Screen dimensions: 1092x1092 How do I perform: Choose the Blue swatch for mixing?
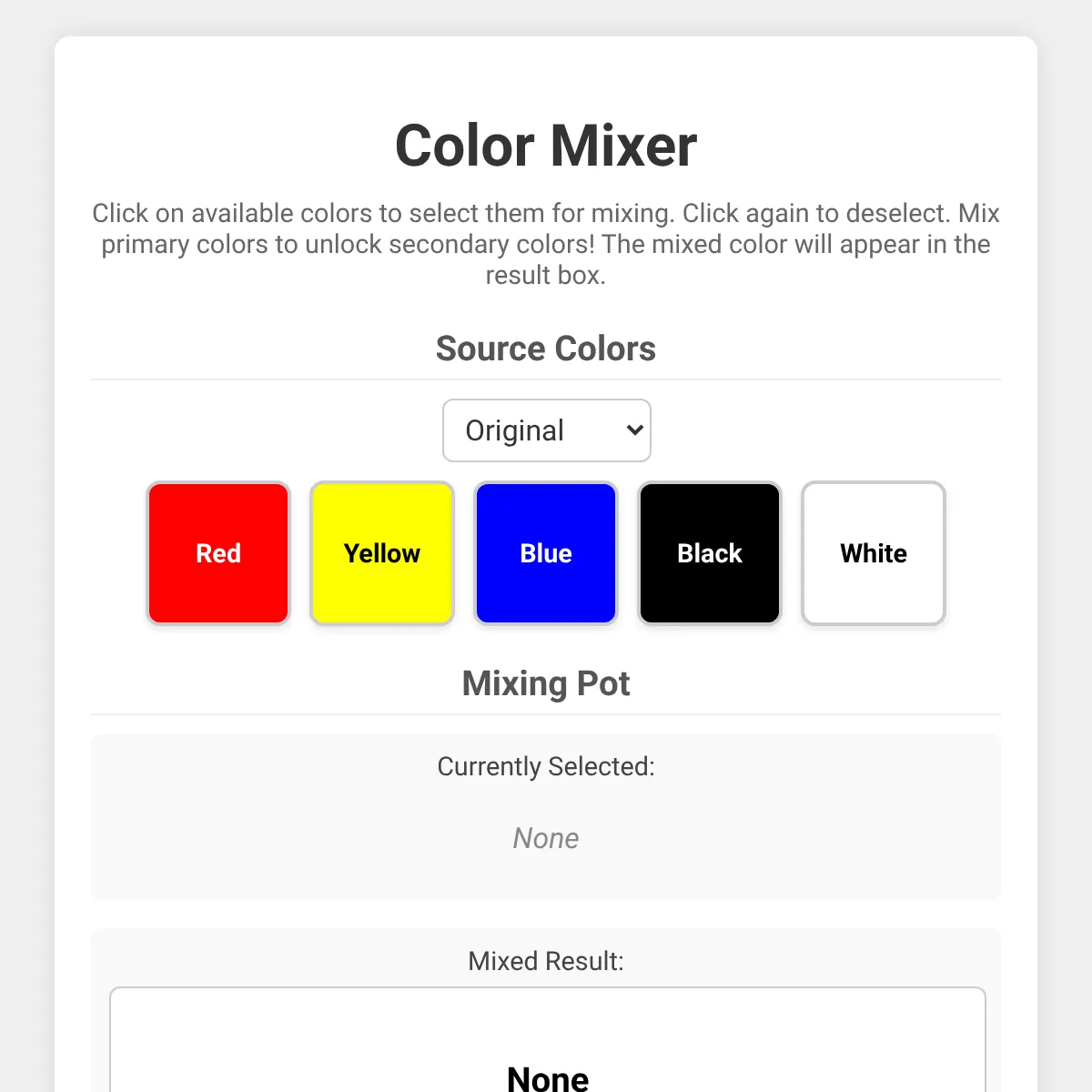546,553
